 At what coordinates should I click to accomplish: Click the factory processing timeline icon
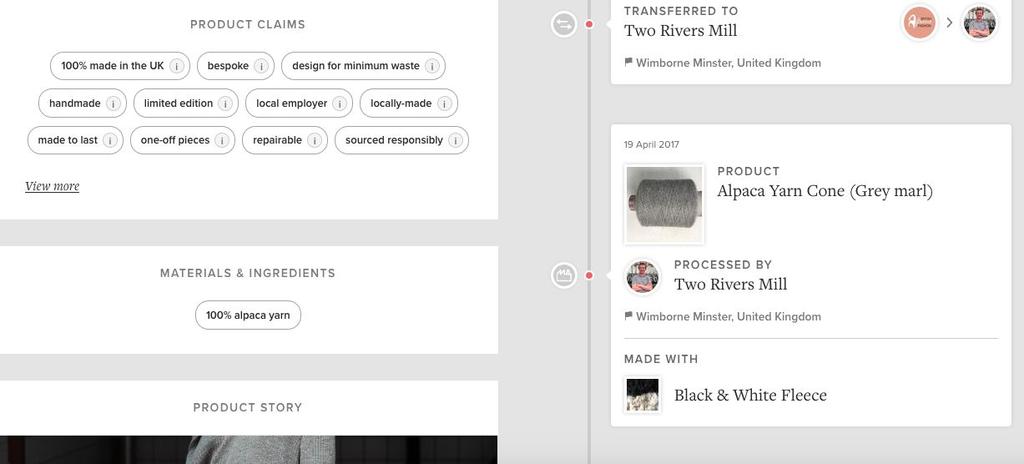click(563, 275)
